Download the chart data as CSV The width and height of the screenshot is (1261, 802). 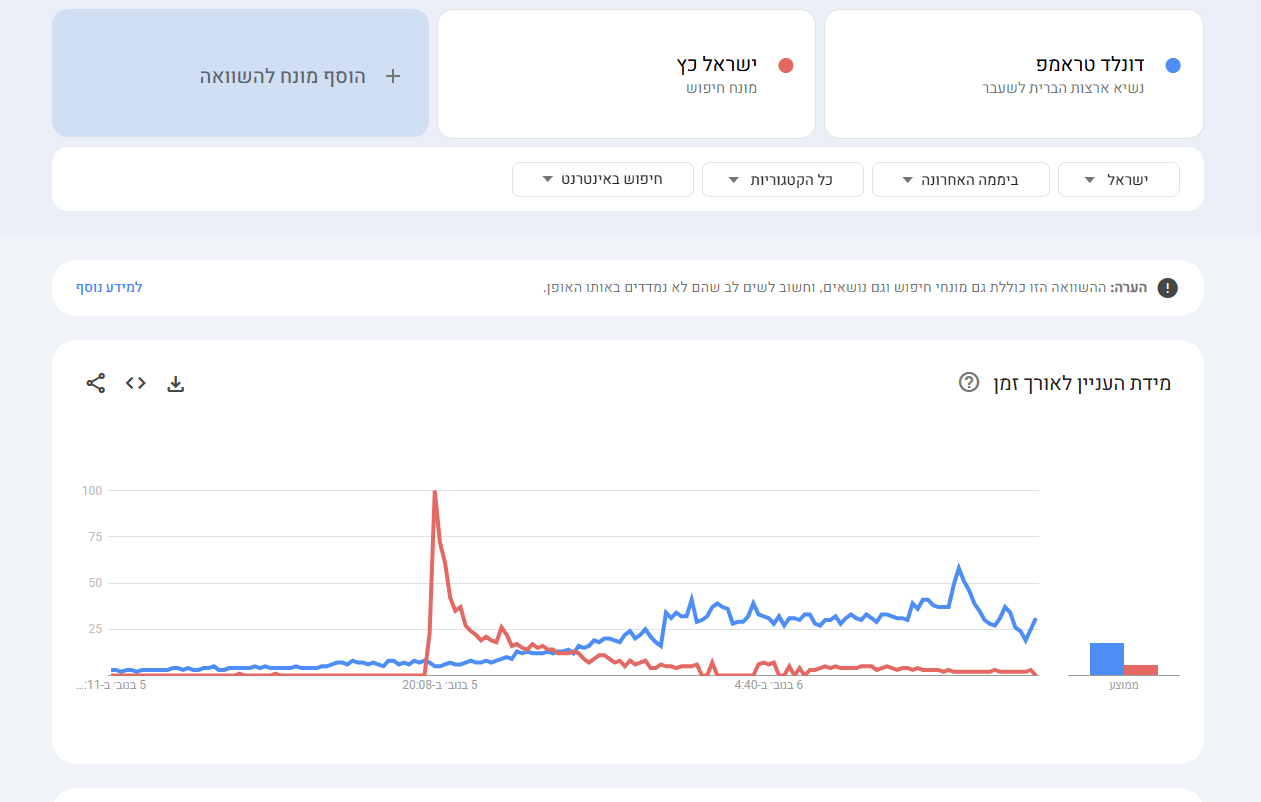pyautogui.click(x=176, y=383)
